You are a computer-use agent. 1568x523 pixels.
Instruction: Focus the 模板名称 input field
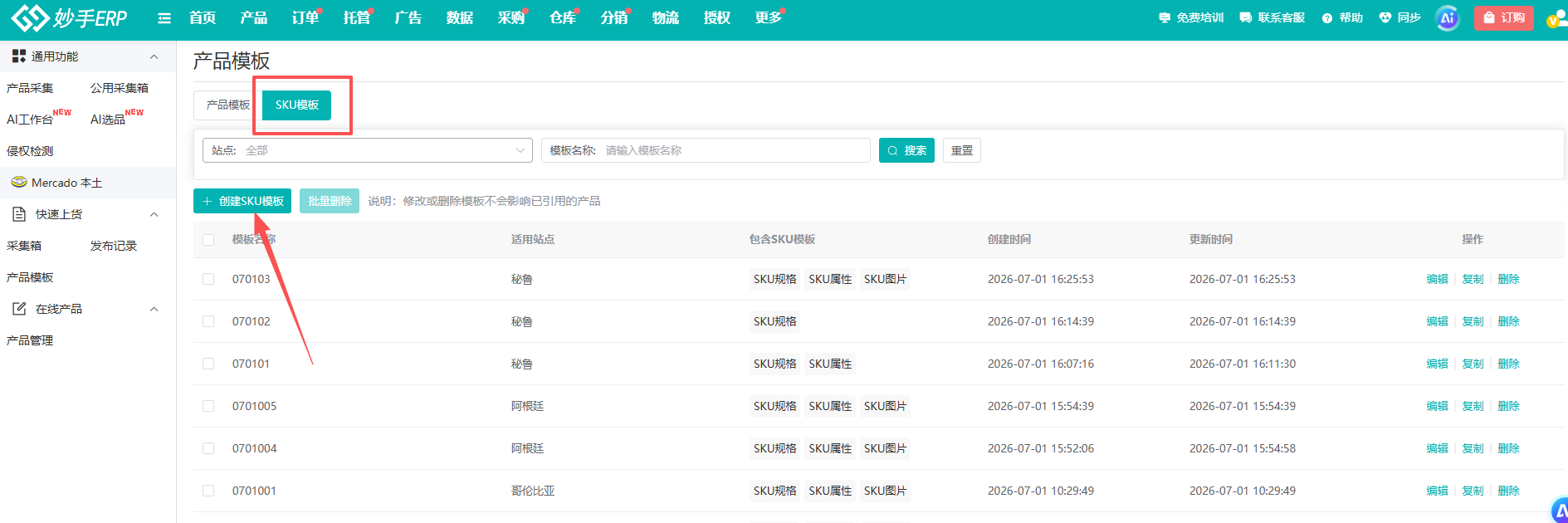click(x=733, y=150)
